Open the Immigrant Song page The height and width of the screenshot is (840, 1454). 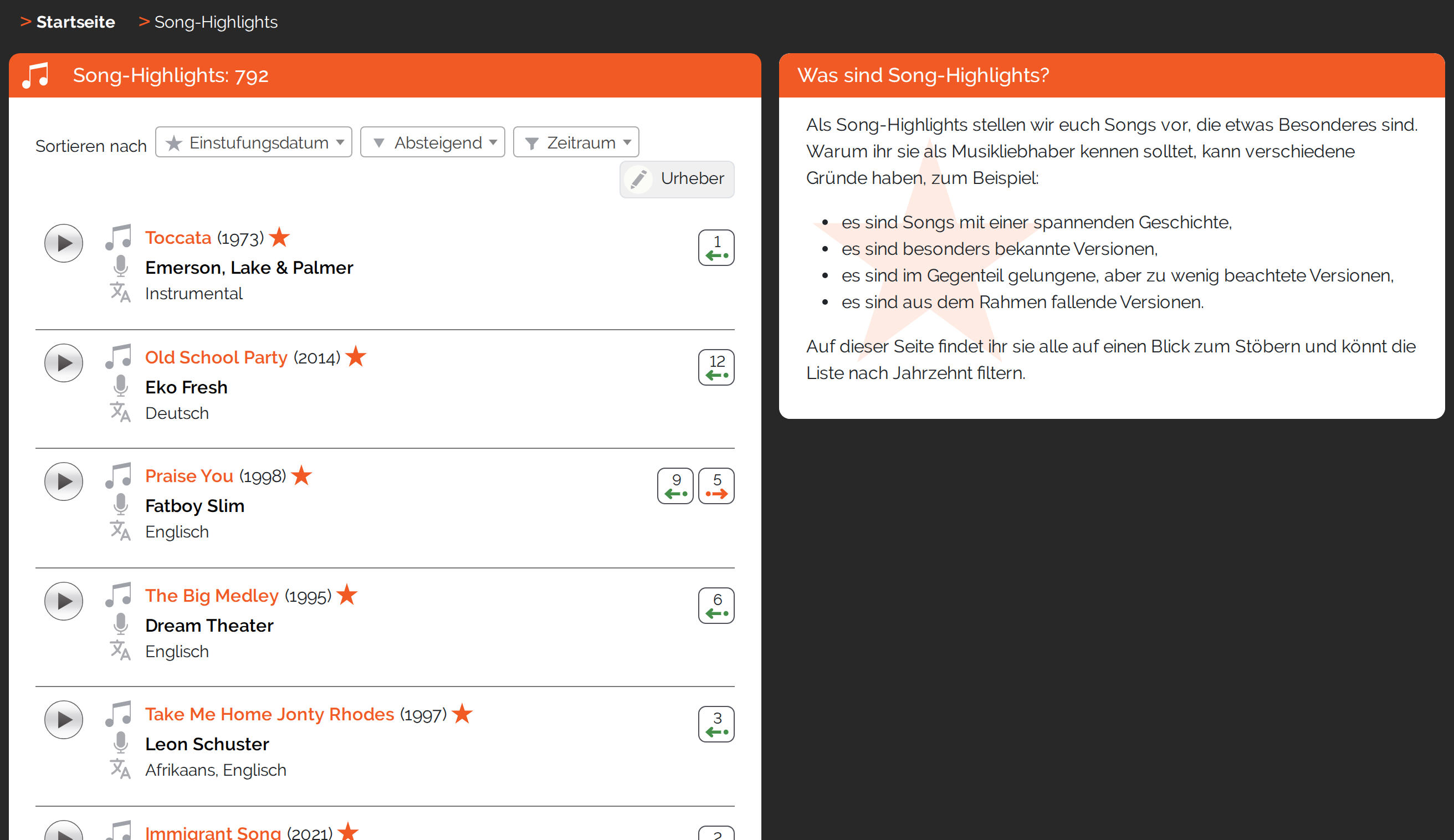tap(213, 832)
